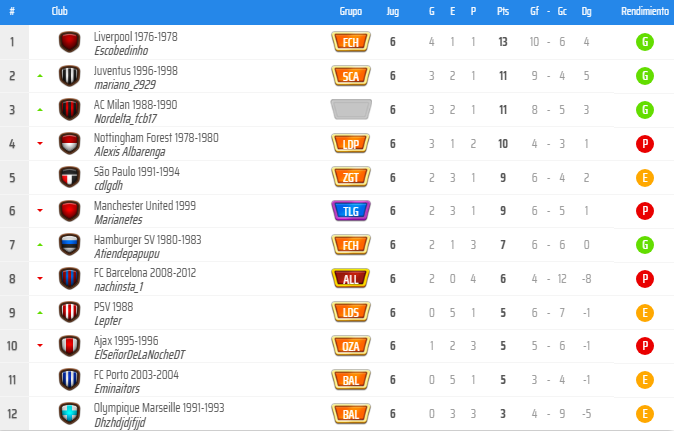674x431 pixels.
Task: Open the ElSeñorDeLaNocheDT user profile
Action: (139, 354)
